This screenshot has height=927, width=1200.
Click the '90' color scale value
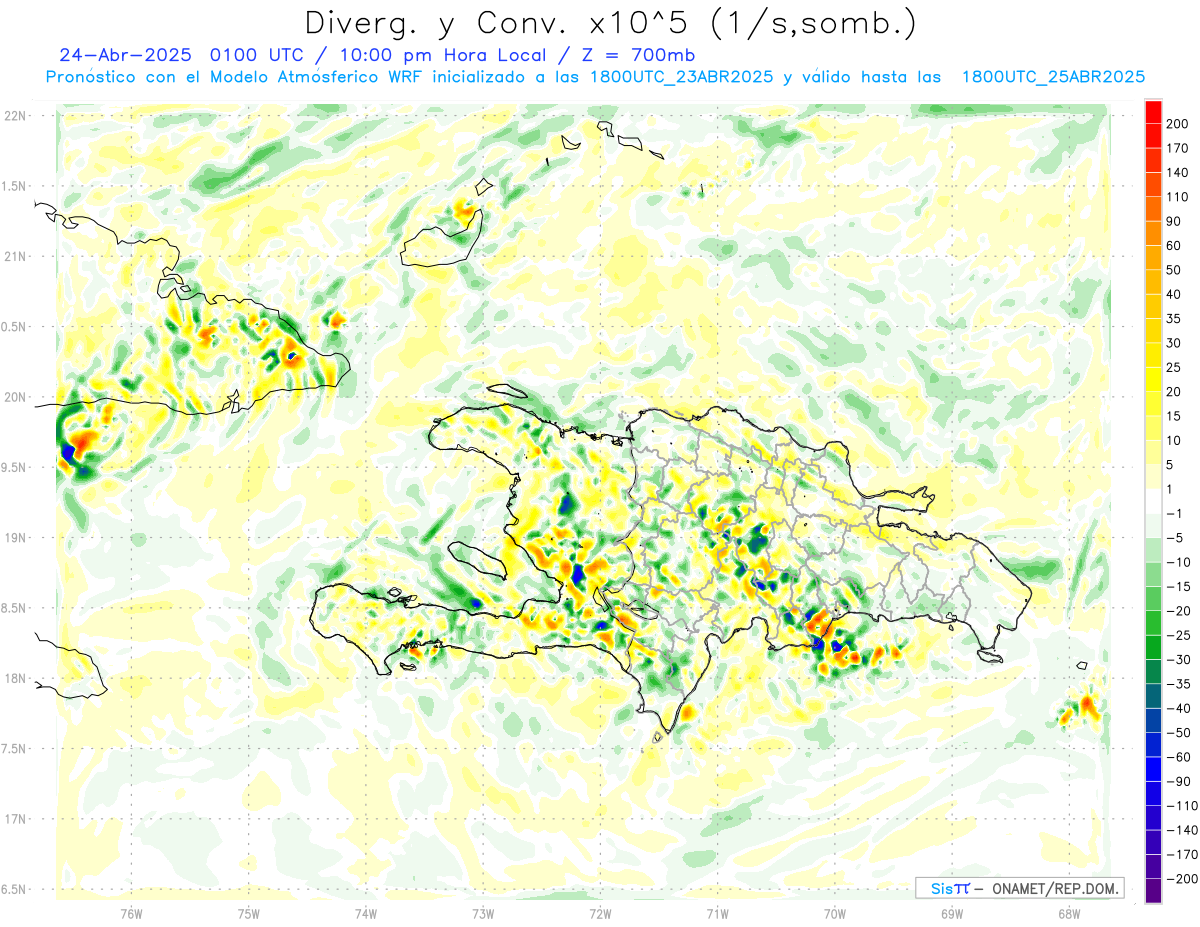coord(1174,221)
